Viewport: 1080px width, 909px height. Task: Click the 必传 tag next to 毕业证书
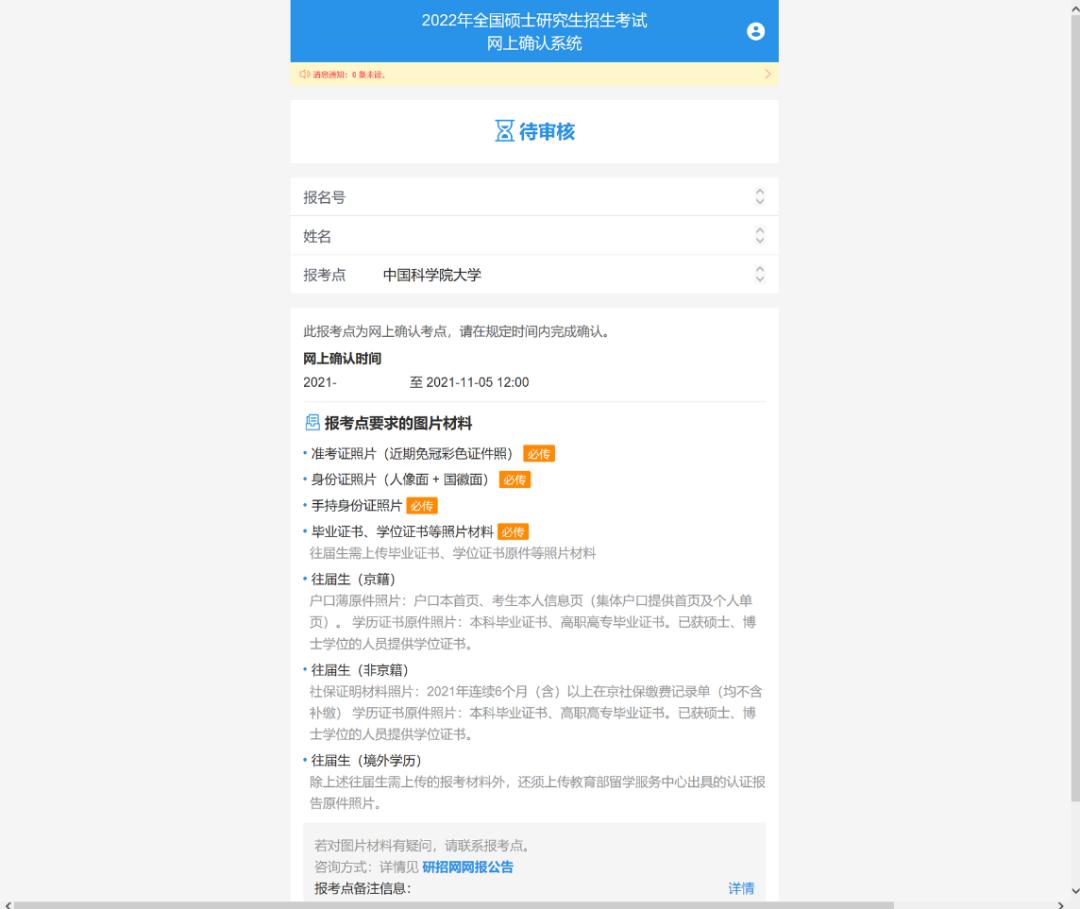coord(513,532)
